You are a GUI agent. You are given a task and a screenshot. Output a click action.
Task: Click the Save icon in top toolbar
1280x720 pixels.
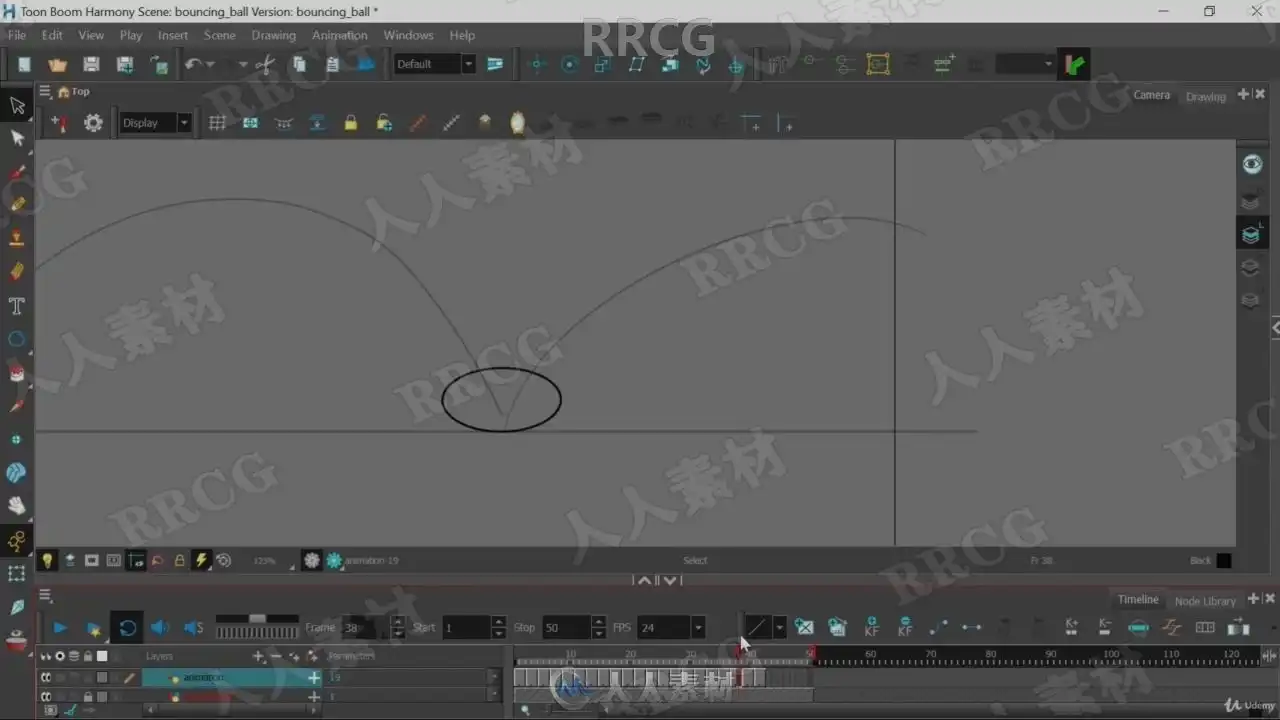tap(91, 64)
